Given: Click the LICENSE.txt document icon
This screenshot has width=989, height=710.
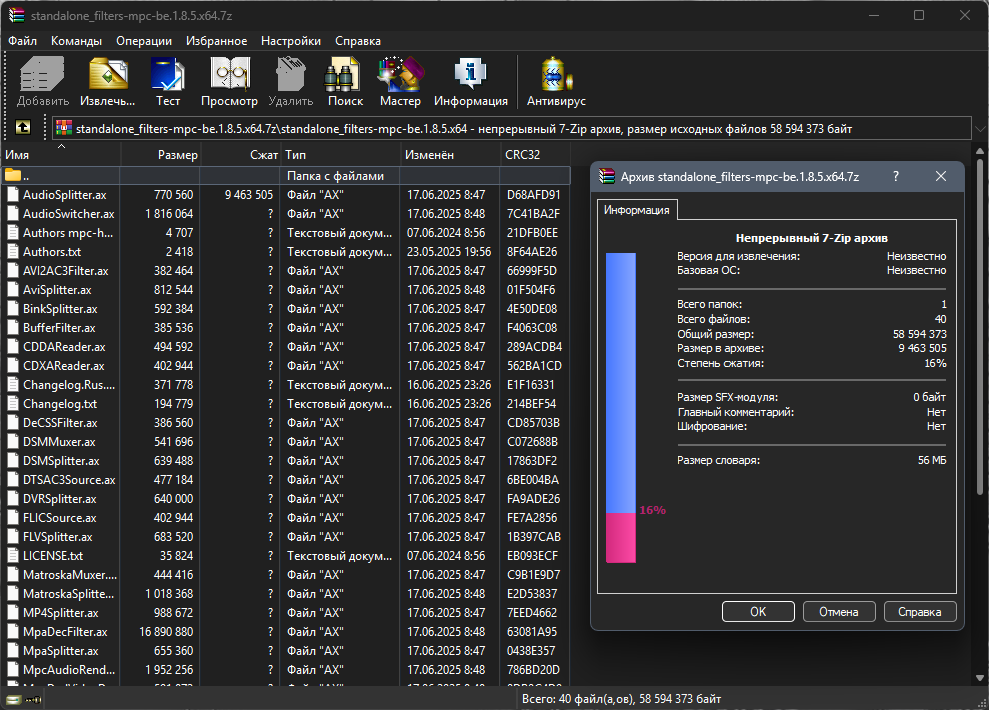Looking at the screenshot, I should pyautogui.click(x=13, y=556).
